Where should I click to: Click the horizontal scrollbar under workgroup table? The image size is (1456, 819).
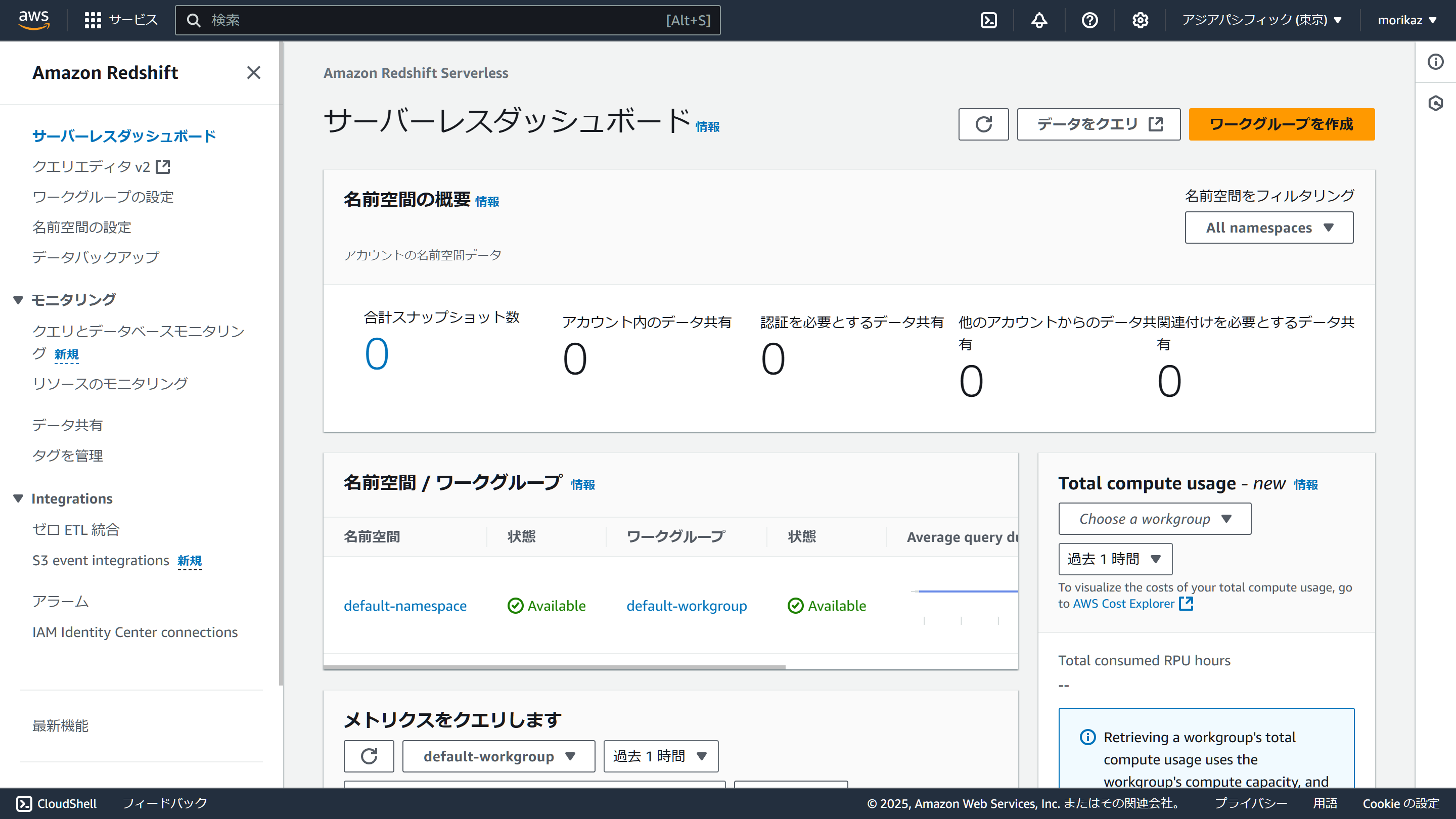pos(554,667)
